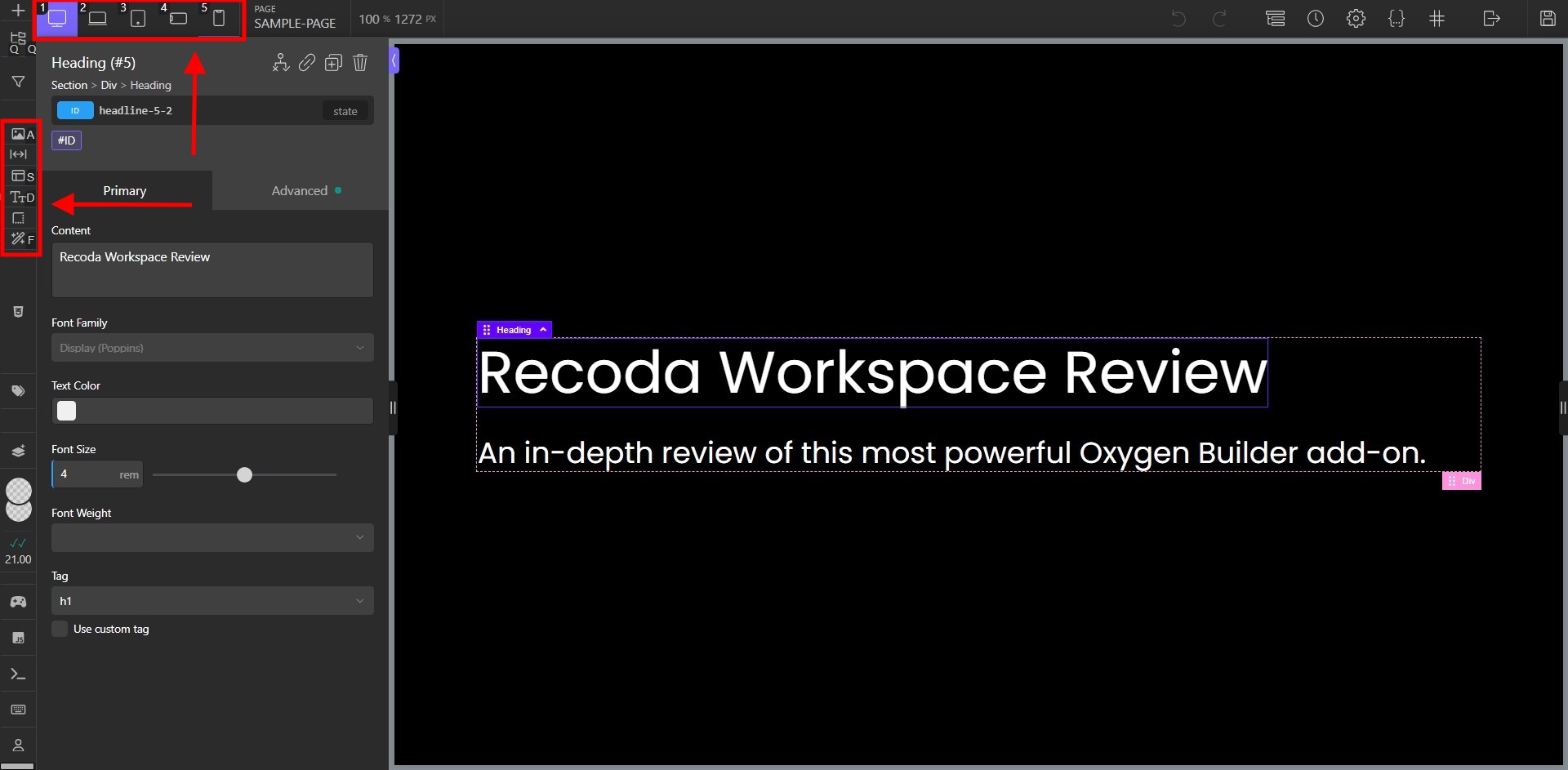Switch to the mobile phone breakpoint
The width and height of the screenshot is (1568, 770).
point(219,18)
